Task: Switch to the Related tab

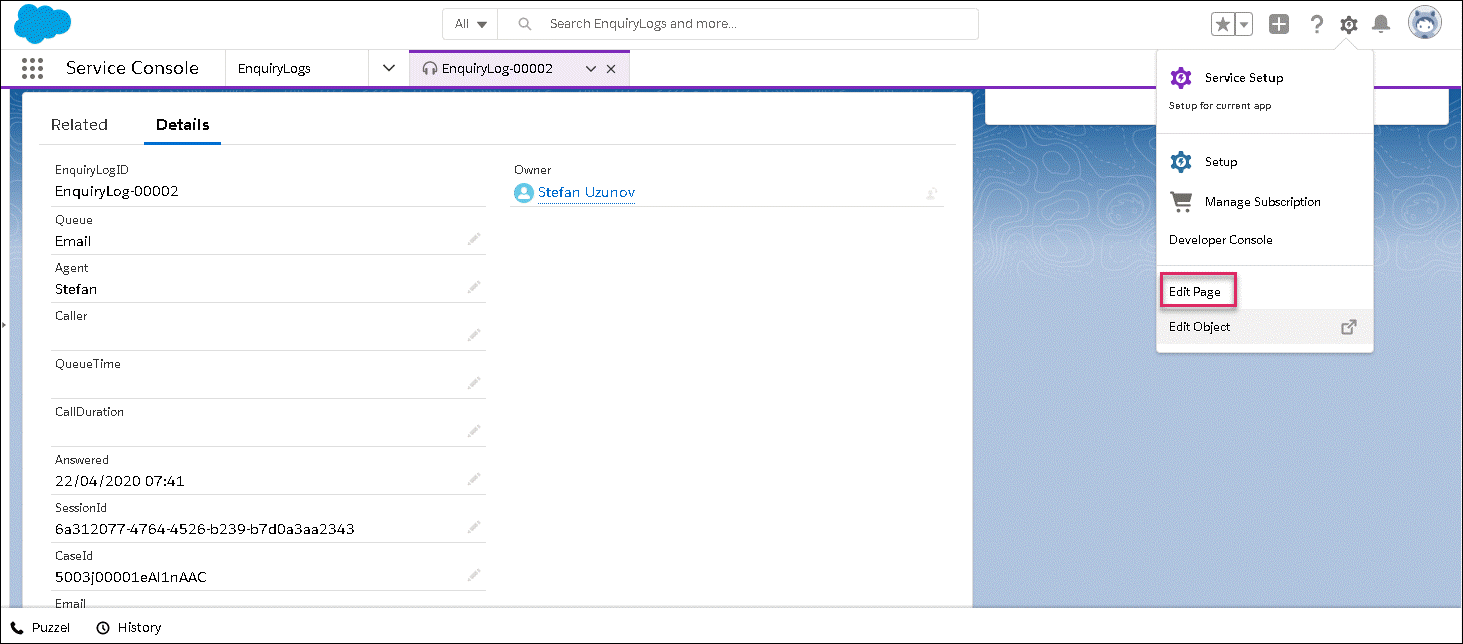Action: tap(79, 125)
